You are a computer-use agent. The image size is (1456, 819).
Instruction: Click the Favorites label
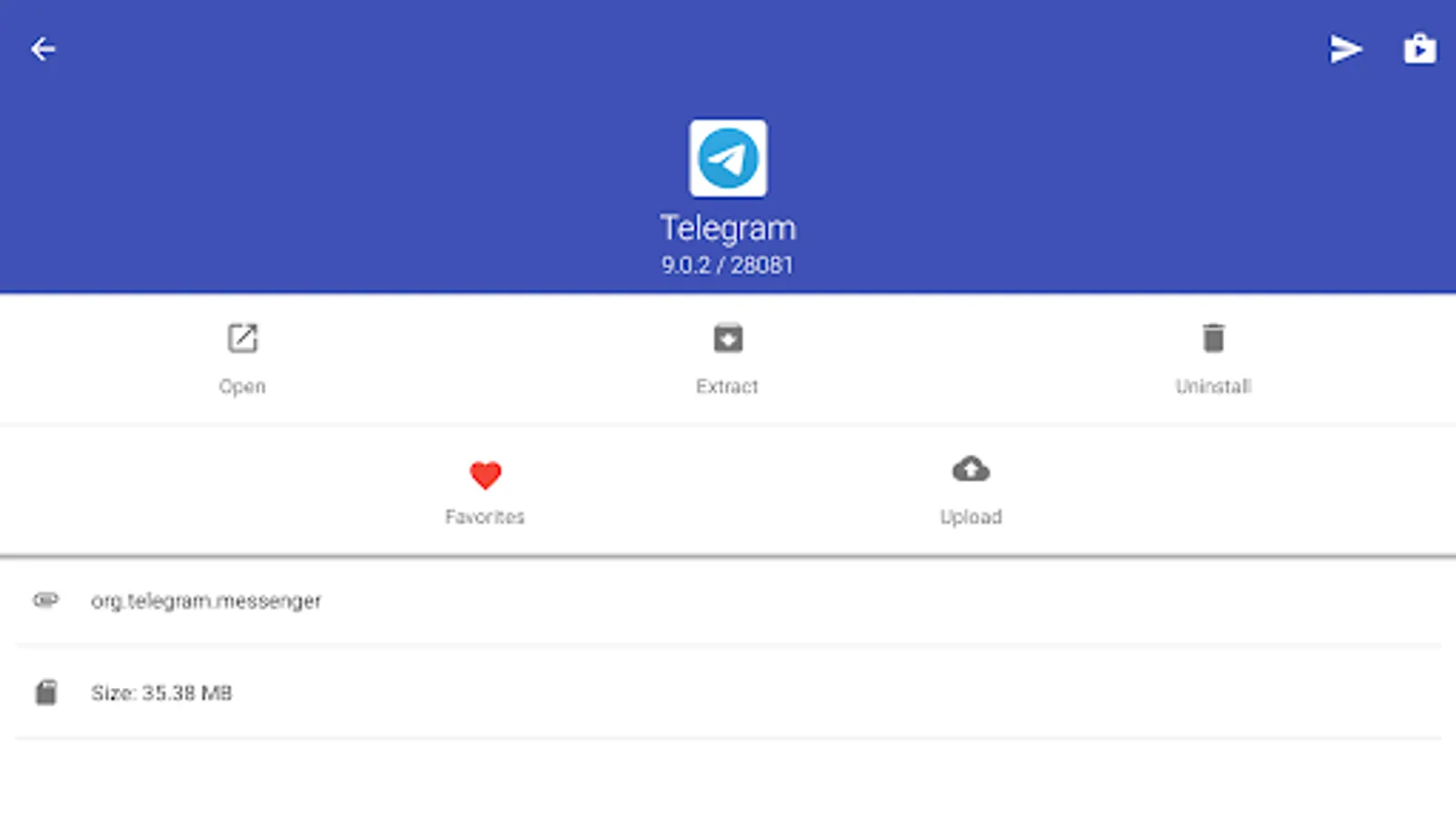click(x=485, y=517)
